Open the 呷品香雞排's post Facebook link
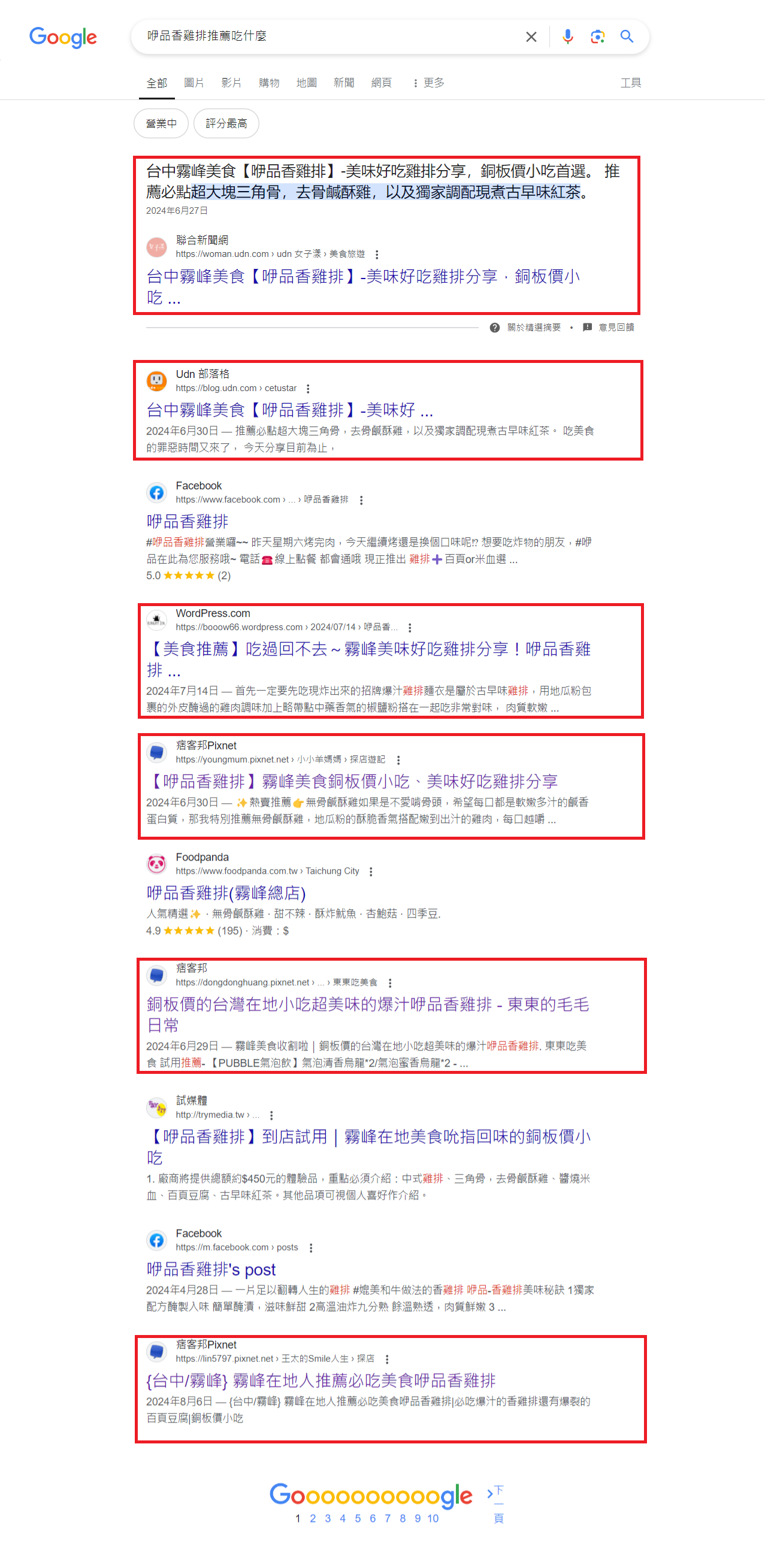Viewport: 765px width, 1568px height. (x=211, y=1269)
